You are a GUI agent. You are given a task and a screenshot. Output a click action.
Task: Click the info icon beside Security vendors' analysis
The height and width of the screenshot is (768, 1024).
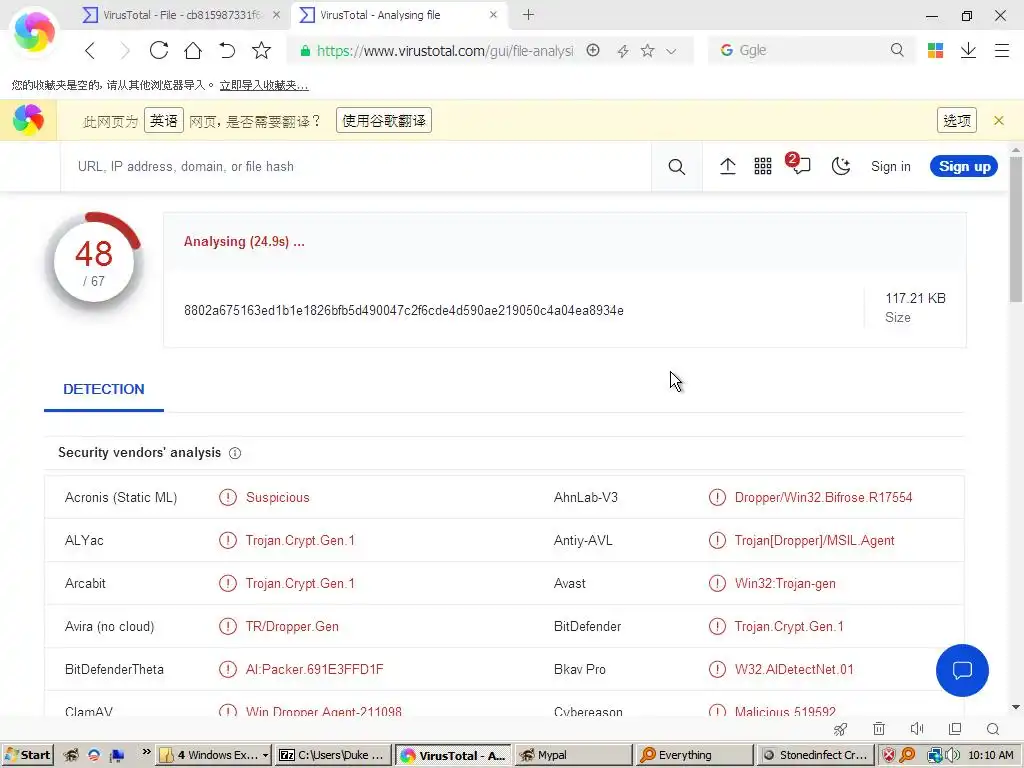[235, 453]
